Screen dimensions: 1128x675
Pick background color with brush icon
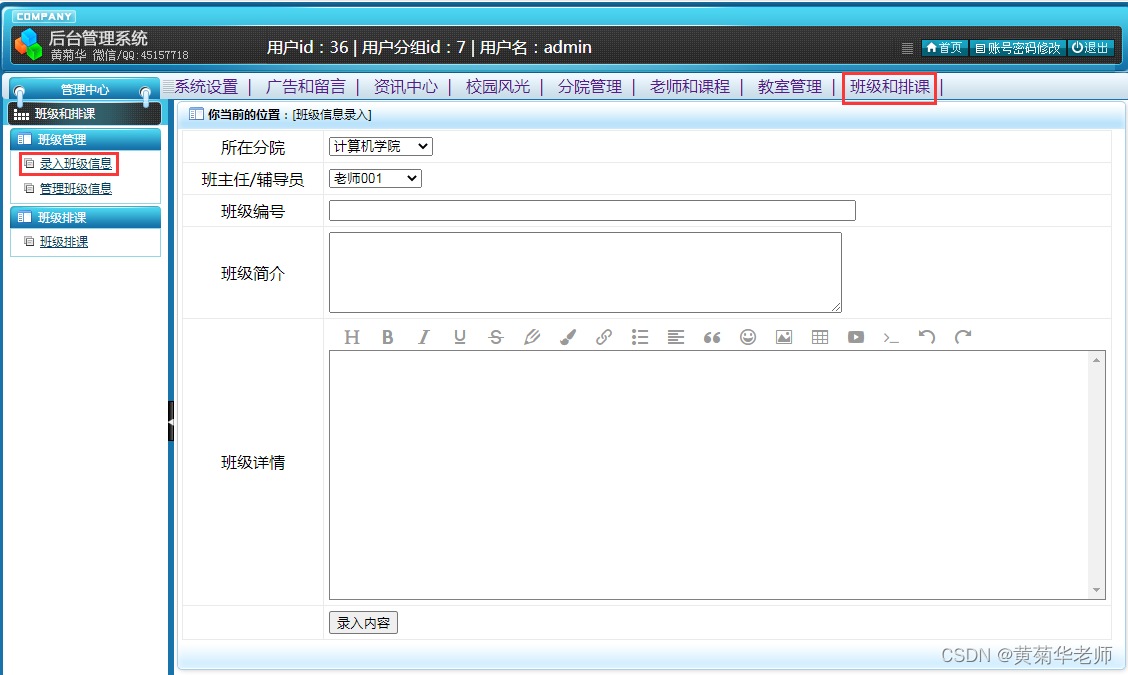568,337
